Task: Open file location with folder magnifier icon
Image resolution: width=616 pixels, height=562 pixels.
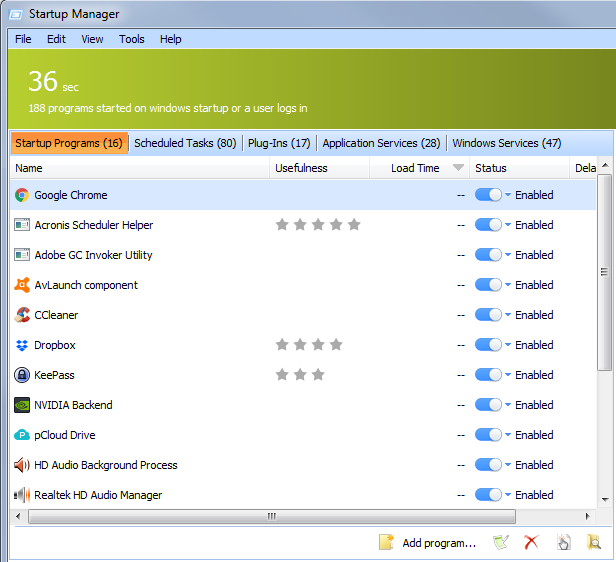Action: 594,542
